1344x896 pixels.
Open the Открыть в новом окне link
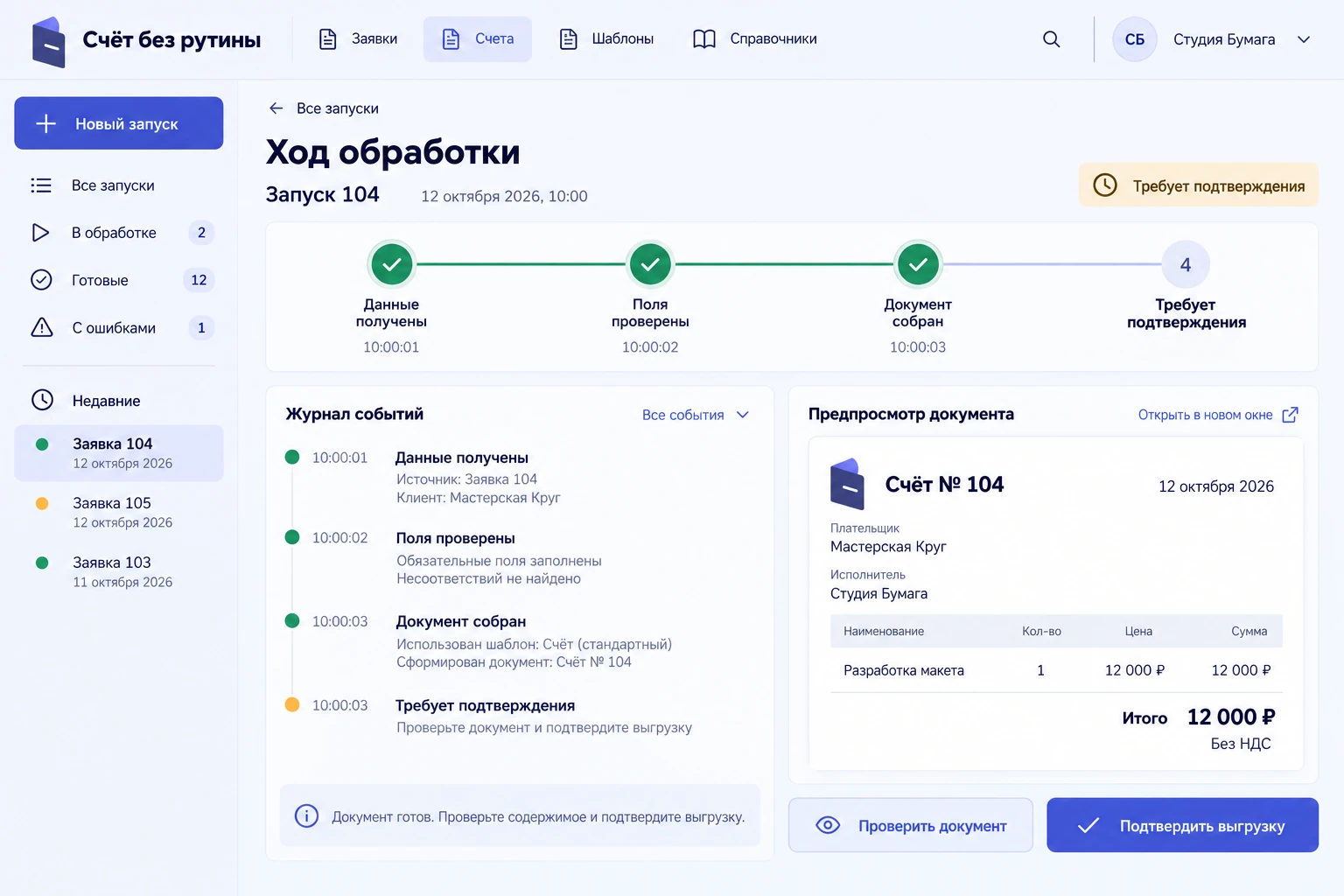point(1218,415)
